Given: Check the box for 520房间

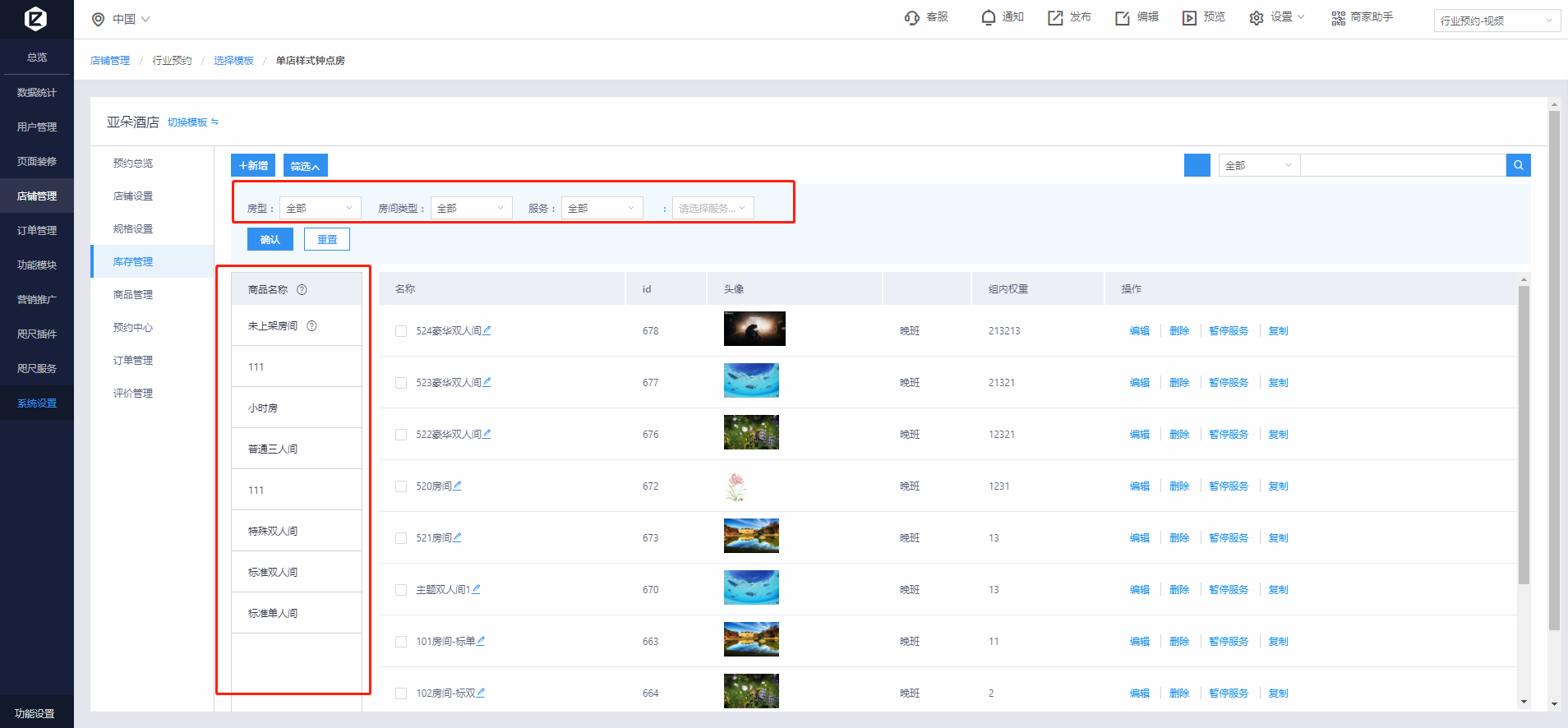Looking at the screenshot, I should pos(401,486).
